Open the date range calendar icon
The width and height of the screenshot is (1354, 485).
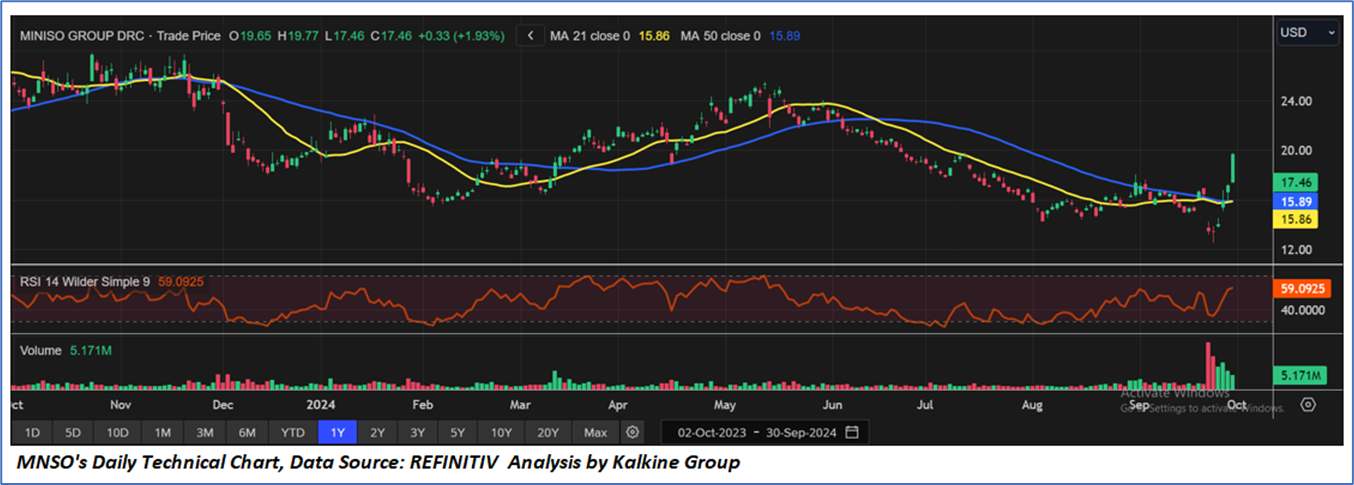pos(852,432)
